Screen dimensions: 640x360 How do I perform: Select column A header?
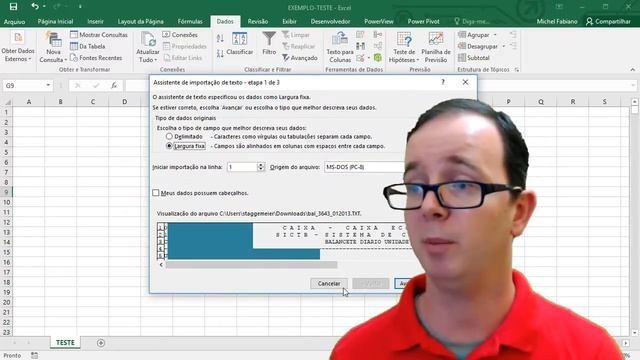(x=29, y=102)
